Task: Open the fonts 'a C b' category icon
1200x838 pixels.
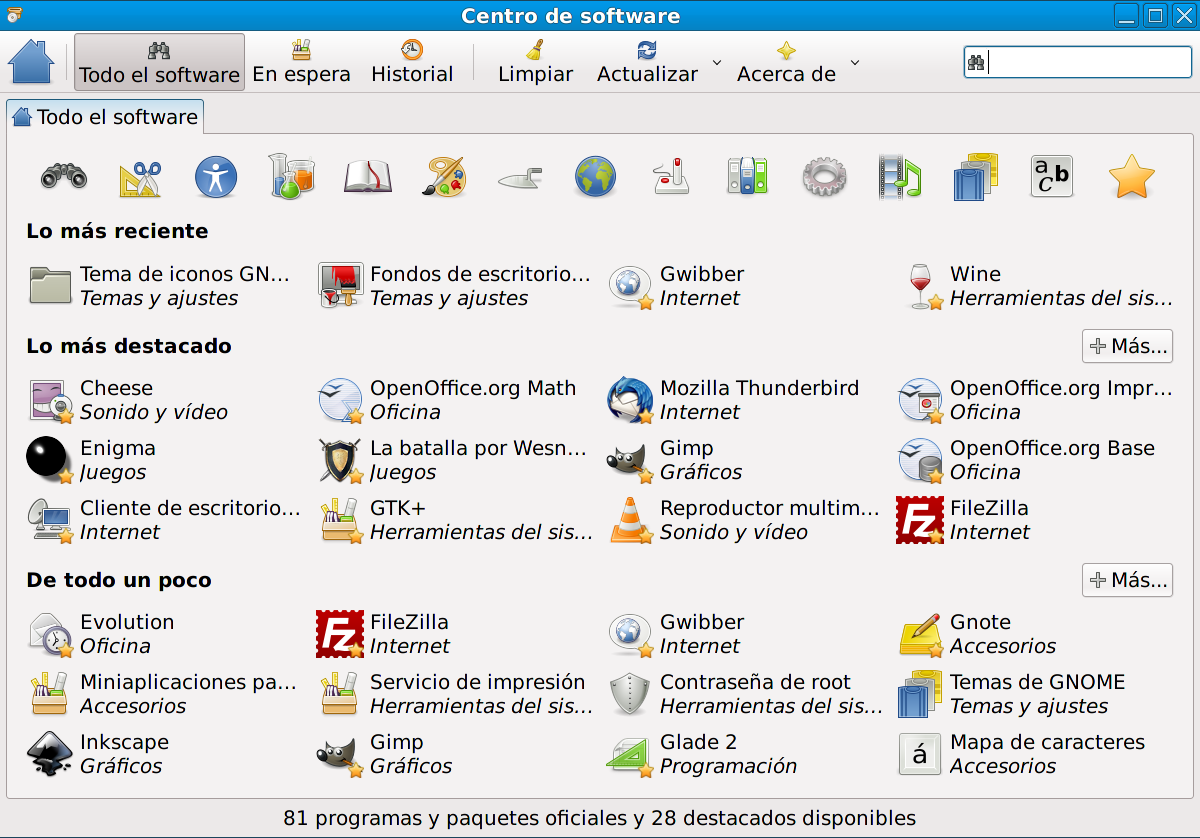Action: click(1052, 177)
